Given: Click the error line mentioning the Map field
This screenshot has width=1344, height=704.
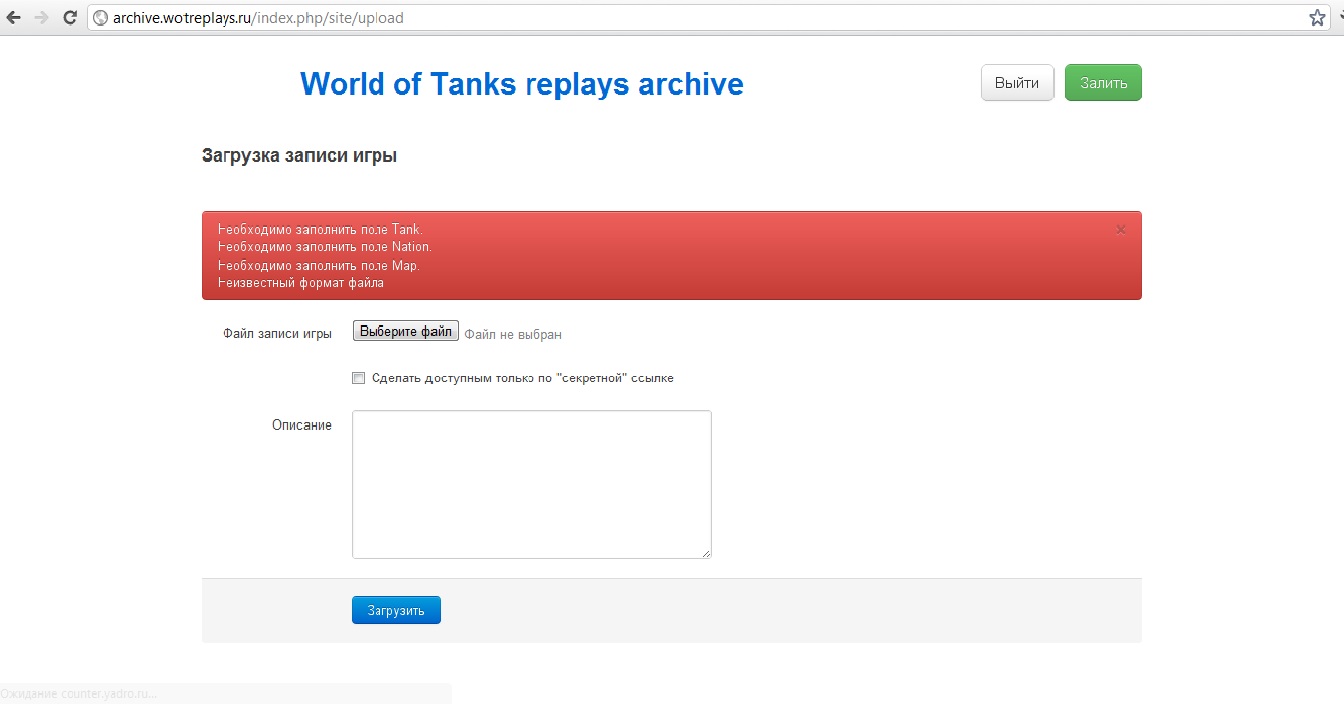Looking at the screenshot, I should [x=319, y=265].
